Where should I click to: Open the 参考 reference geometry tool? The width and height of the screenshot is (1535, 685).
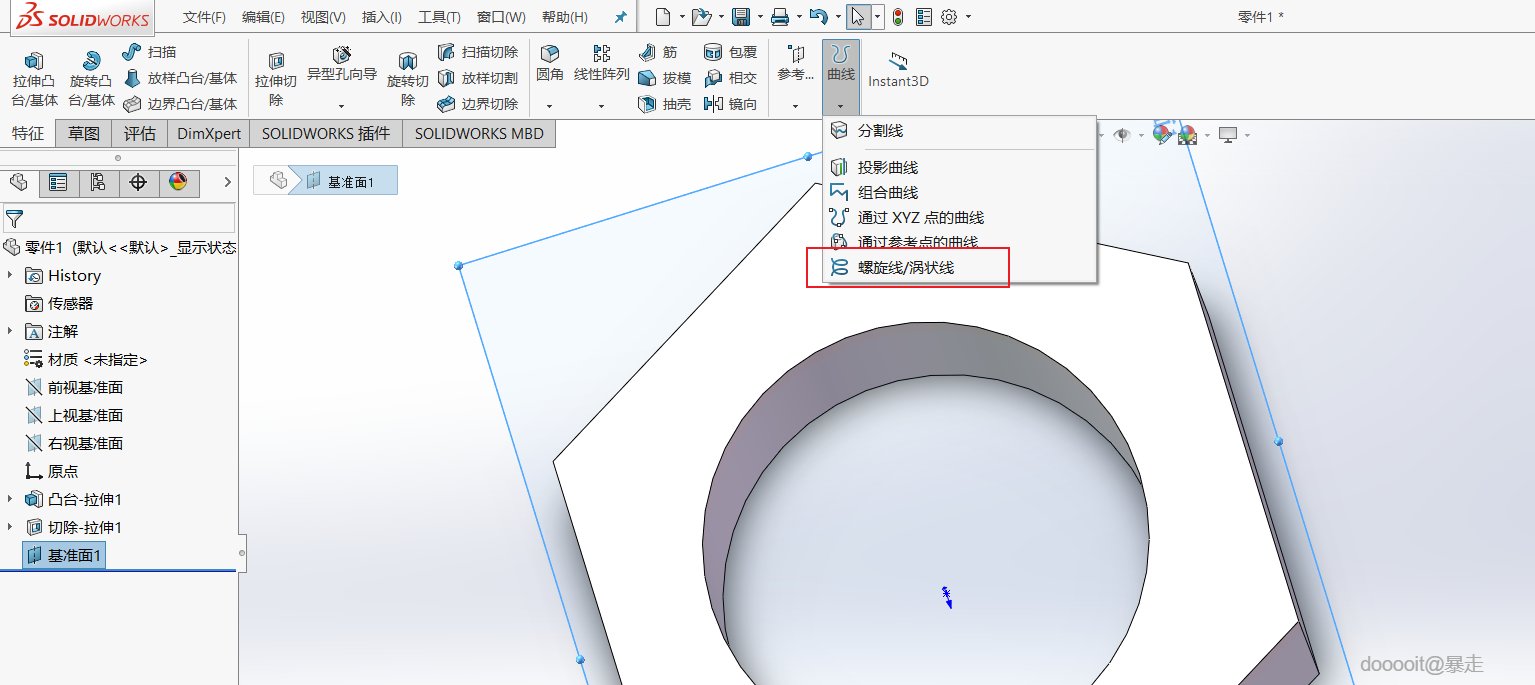(796, 64)
